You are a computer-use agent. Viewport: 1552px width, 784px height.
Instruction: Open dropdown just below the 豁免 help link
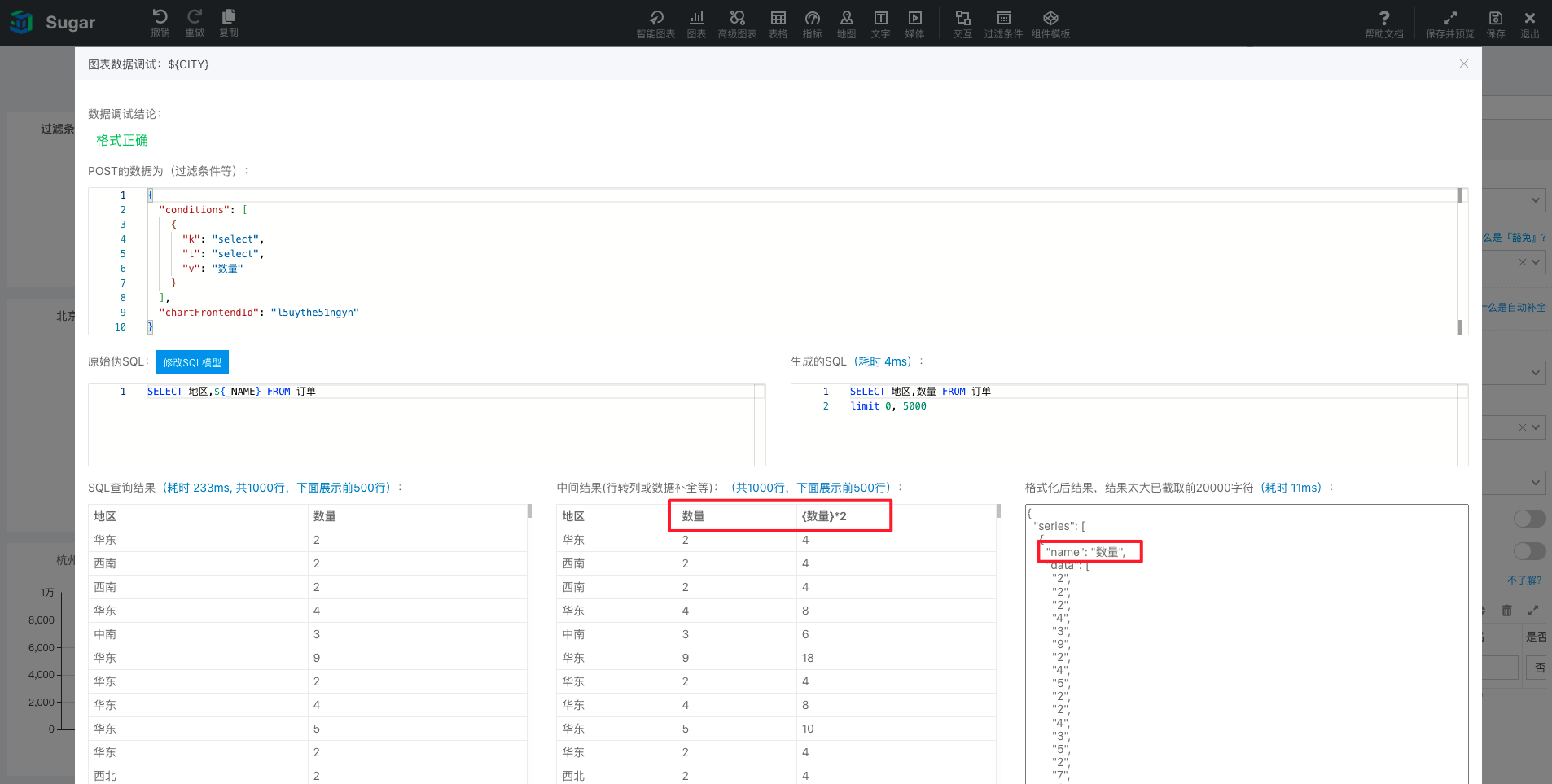coord(1535,262)
